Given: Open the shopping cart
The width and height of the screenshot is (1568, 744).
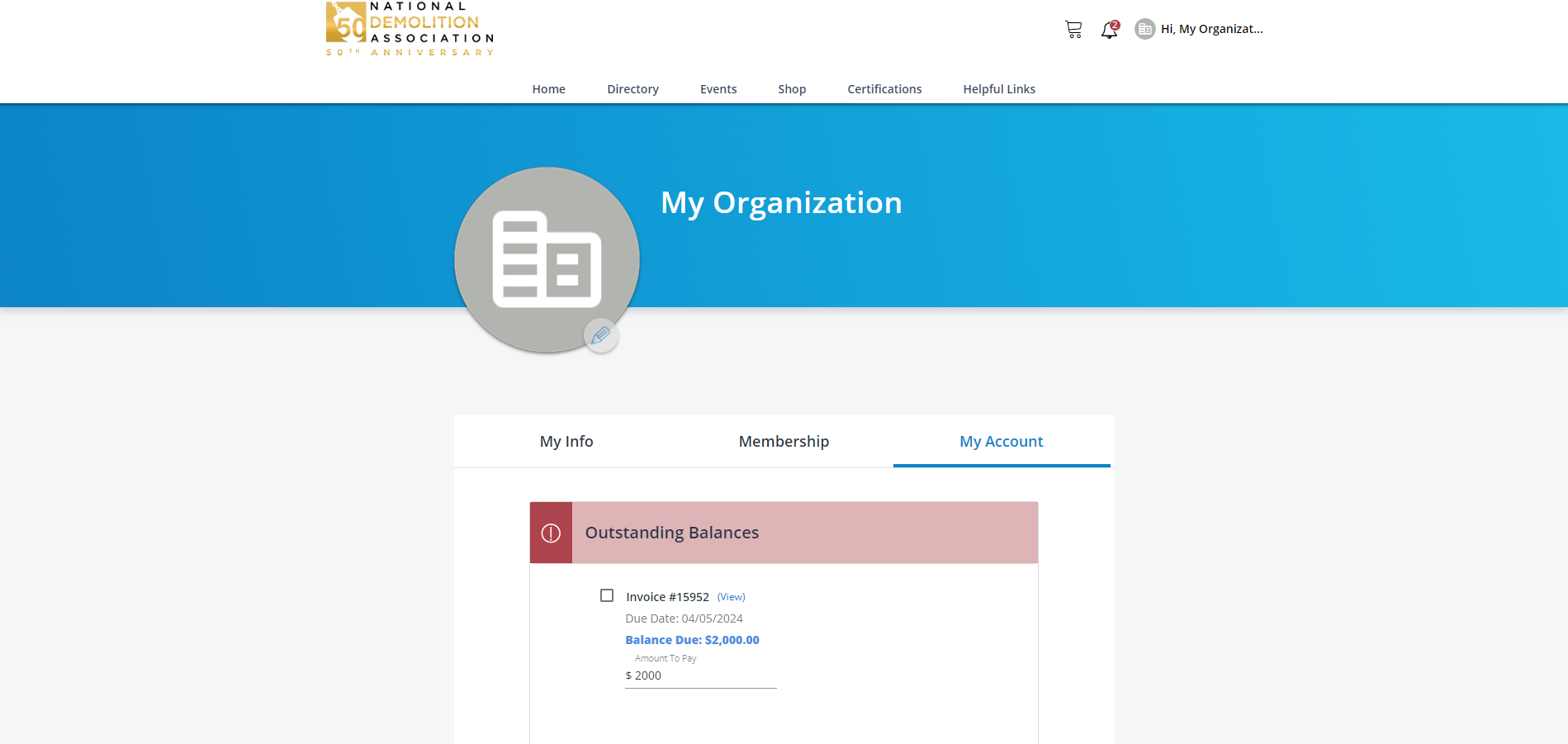Looking at the screenshot, I should (x=1073, y=30).
